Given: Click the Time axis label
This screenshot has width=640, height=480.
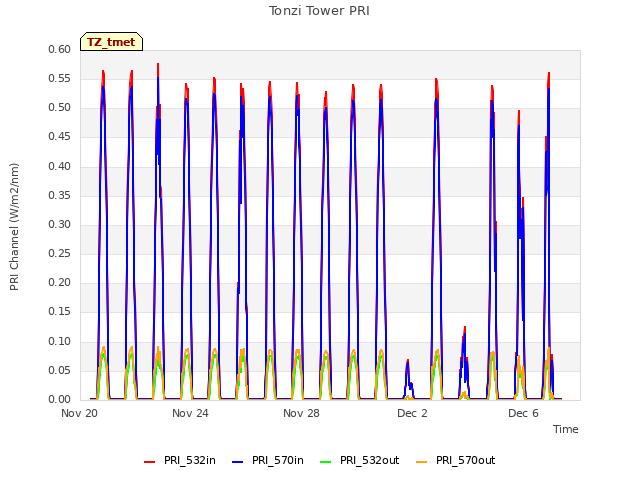Looking at the screenshot, I should (x=566, y=429).
